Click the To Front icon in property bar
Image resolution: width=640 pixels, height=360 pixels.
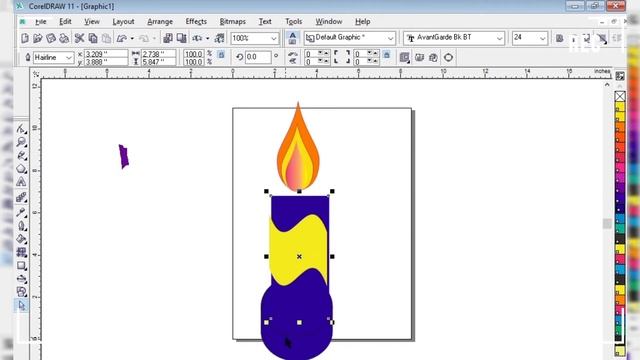[419, 58]
